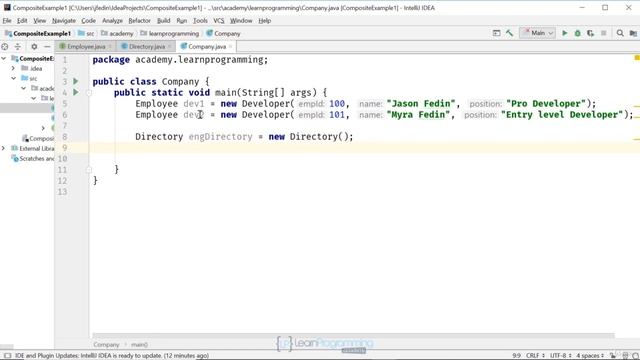Switch to the Directory.java tab

tap(146, 47)
